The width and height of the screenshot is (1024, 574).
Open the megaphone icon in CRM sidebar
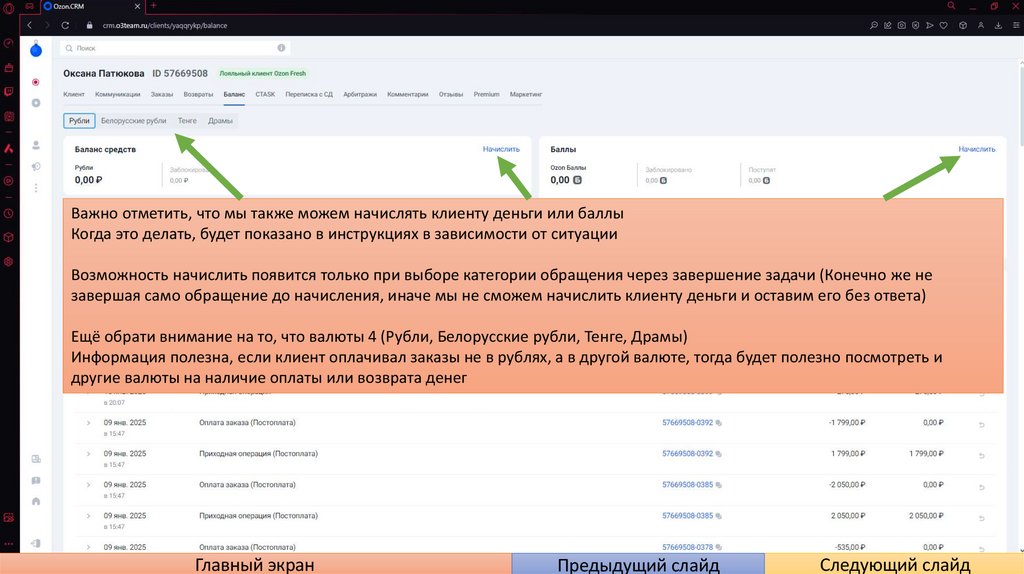[x=36, y=167]
